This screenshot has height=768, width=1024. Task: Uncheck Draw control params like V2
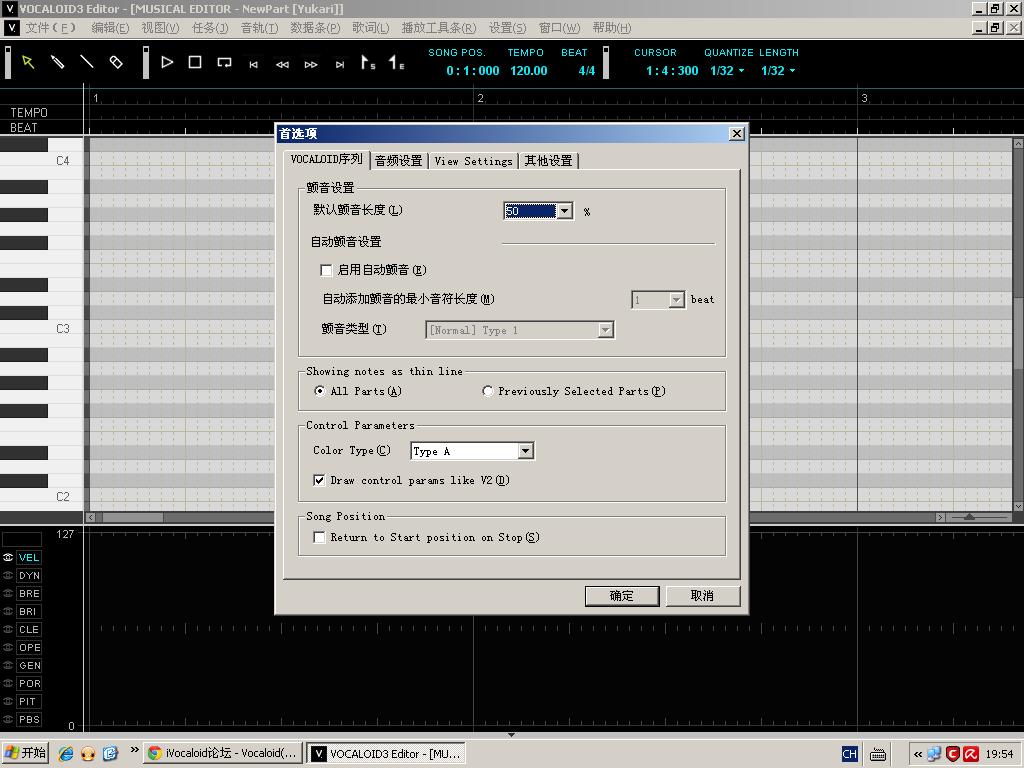pyautogui.click(x=319, y=480)
